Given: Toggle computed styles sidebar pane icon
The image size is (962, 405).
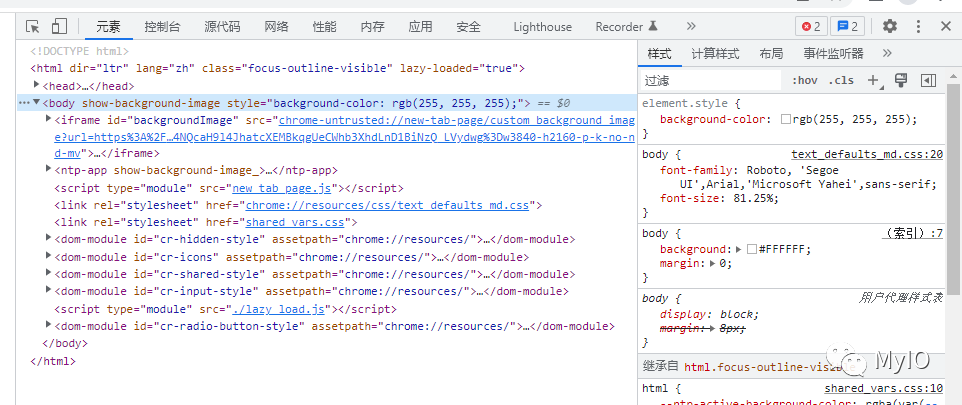Looking at the screenshot, I should [929, 80].
